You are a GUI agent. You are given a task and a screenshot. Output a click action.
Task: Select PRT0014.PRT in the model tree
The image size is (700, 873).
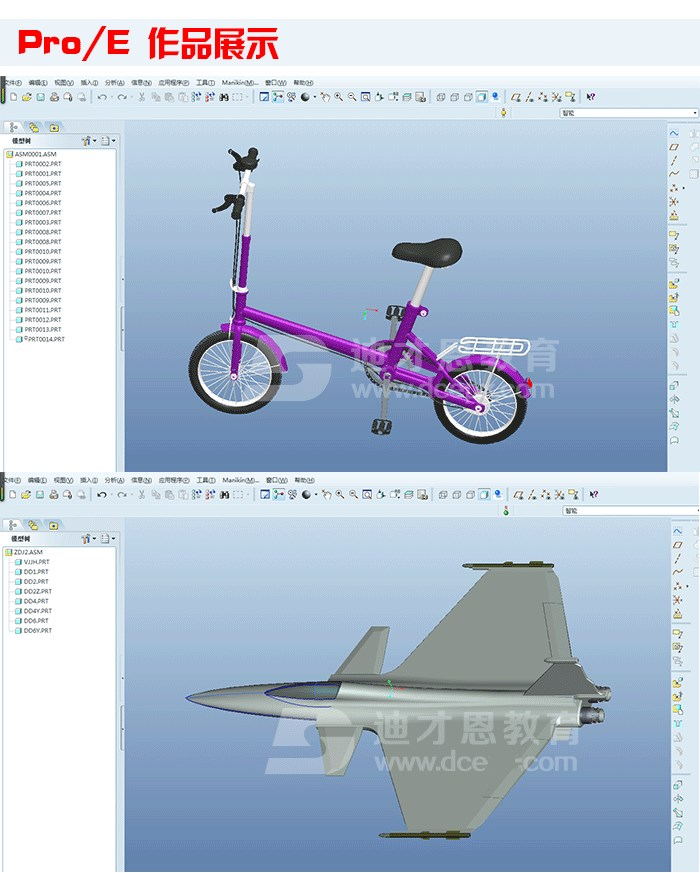coord(45,339)
